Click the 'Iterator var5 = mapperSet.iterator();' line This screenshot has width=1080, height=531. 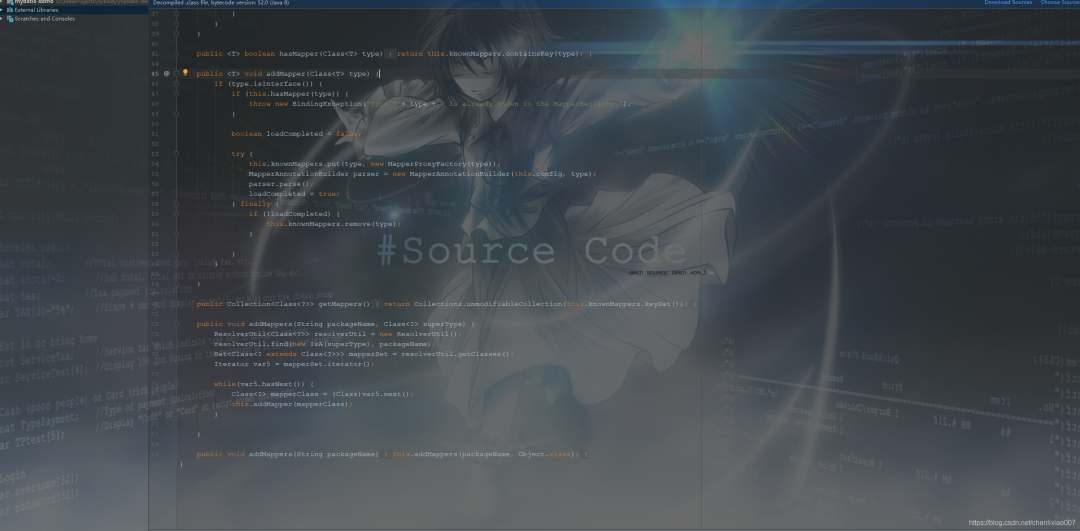point(294,364)
